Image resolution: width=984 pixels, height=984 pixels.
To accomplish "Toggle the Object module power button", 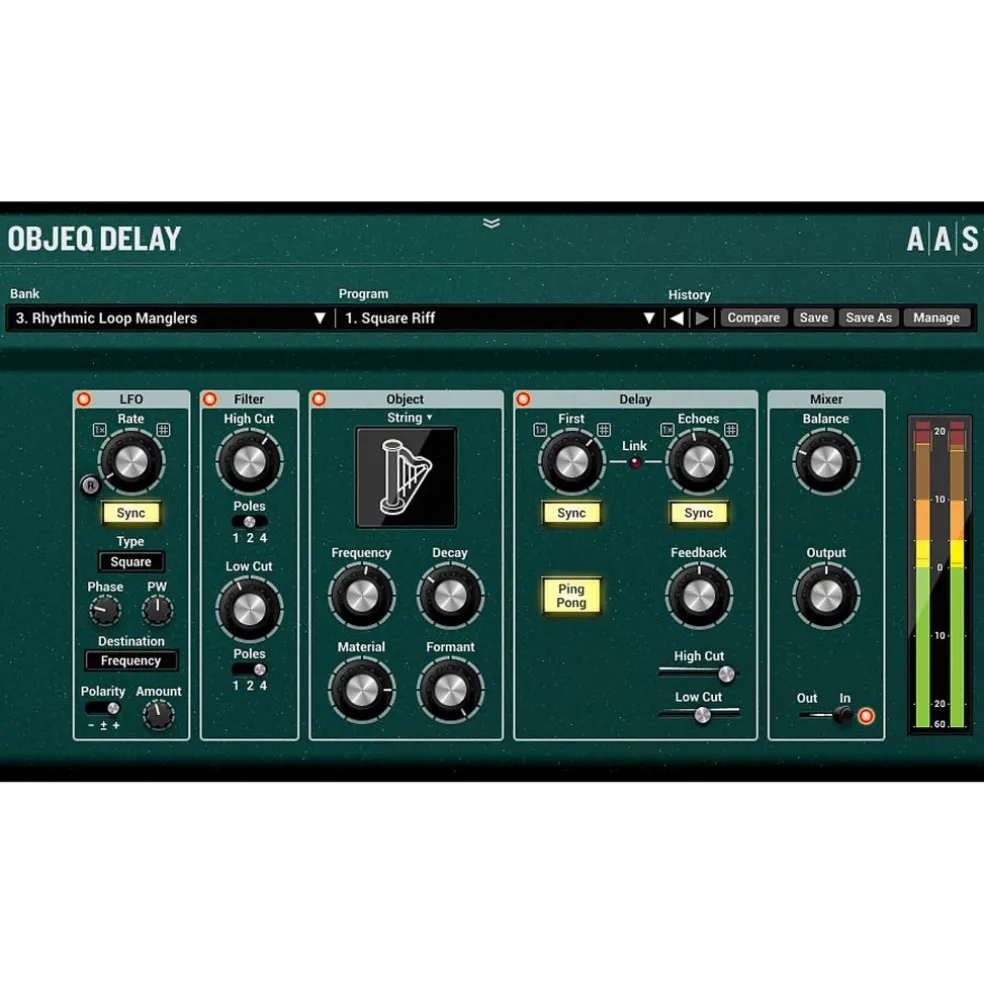I will tap(319, 399).
